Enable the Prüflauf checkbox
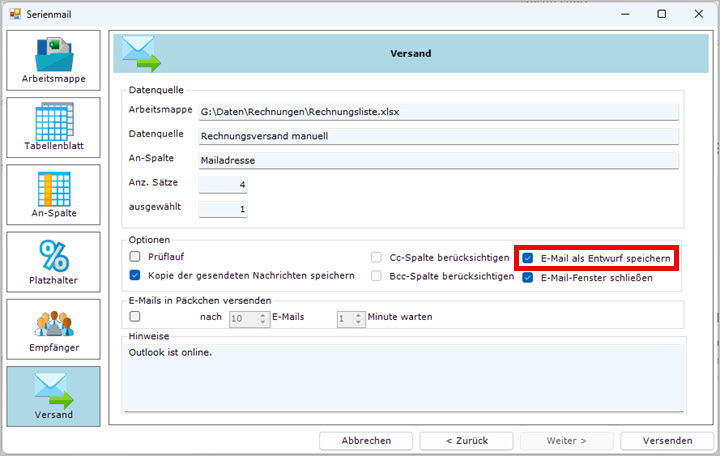The height and width of the screenshot is (456, 720). pos(135,257)
